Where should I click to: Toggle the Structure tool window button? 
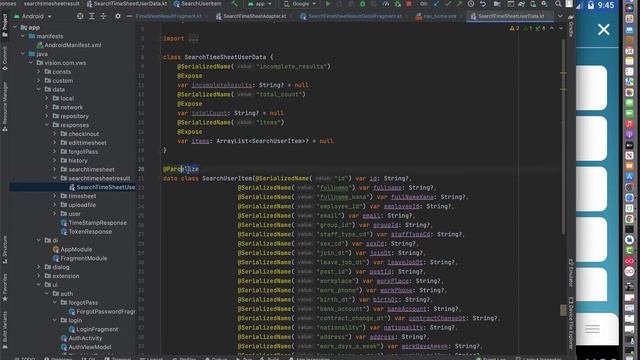pyautogui.click(x=4, y=249)
